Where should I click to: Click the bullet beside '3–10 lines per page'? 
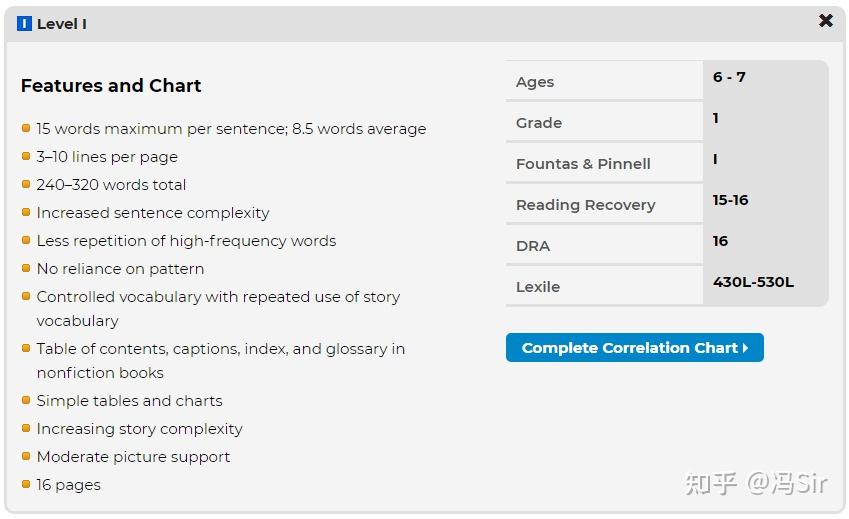(x=26, y=156)
